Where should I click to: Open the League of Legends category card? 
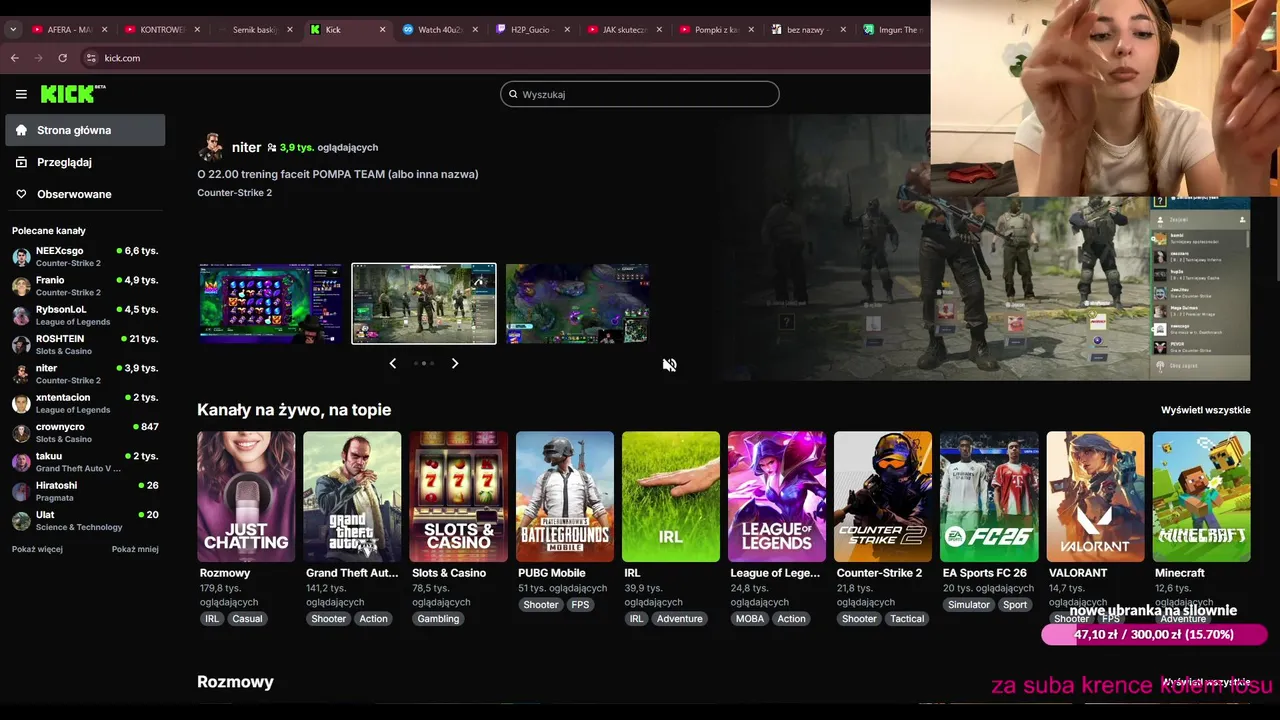pos(777,496)
